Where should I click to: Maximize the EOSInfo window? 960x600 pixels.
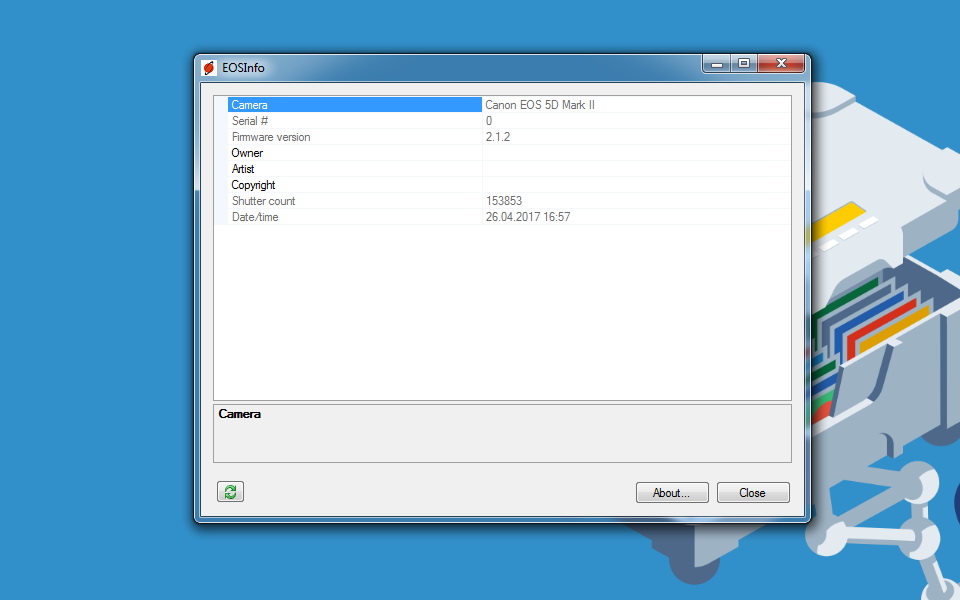pyautogui.click(x=743, y=64)
